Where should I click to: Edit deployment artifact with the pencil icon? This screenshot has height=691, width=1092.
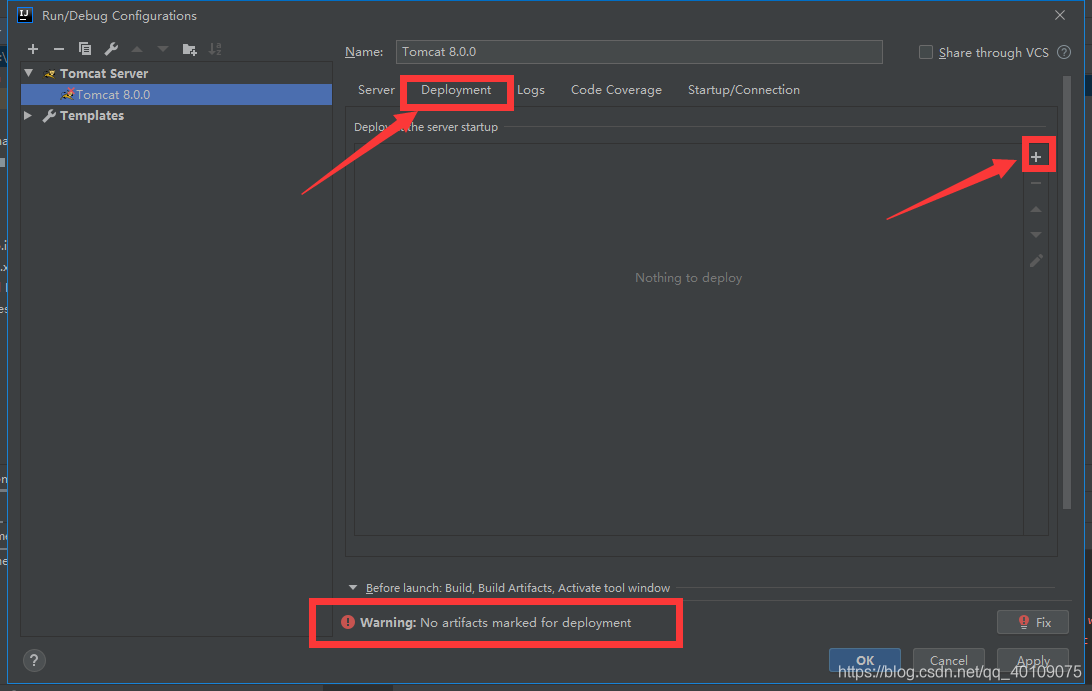pyautogui.click(x=1036, y=261)
